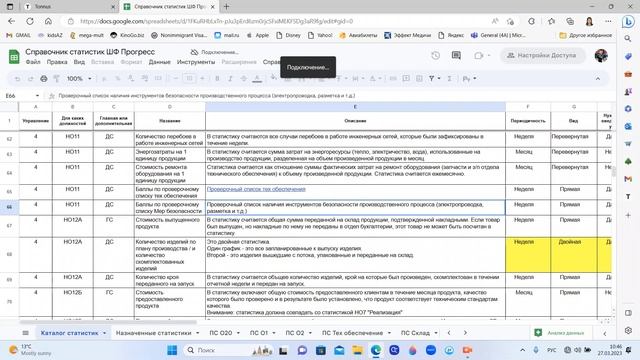Open link Проверочный список тех обеспечения

(256, 189)
